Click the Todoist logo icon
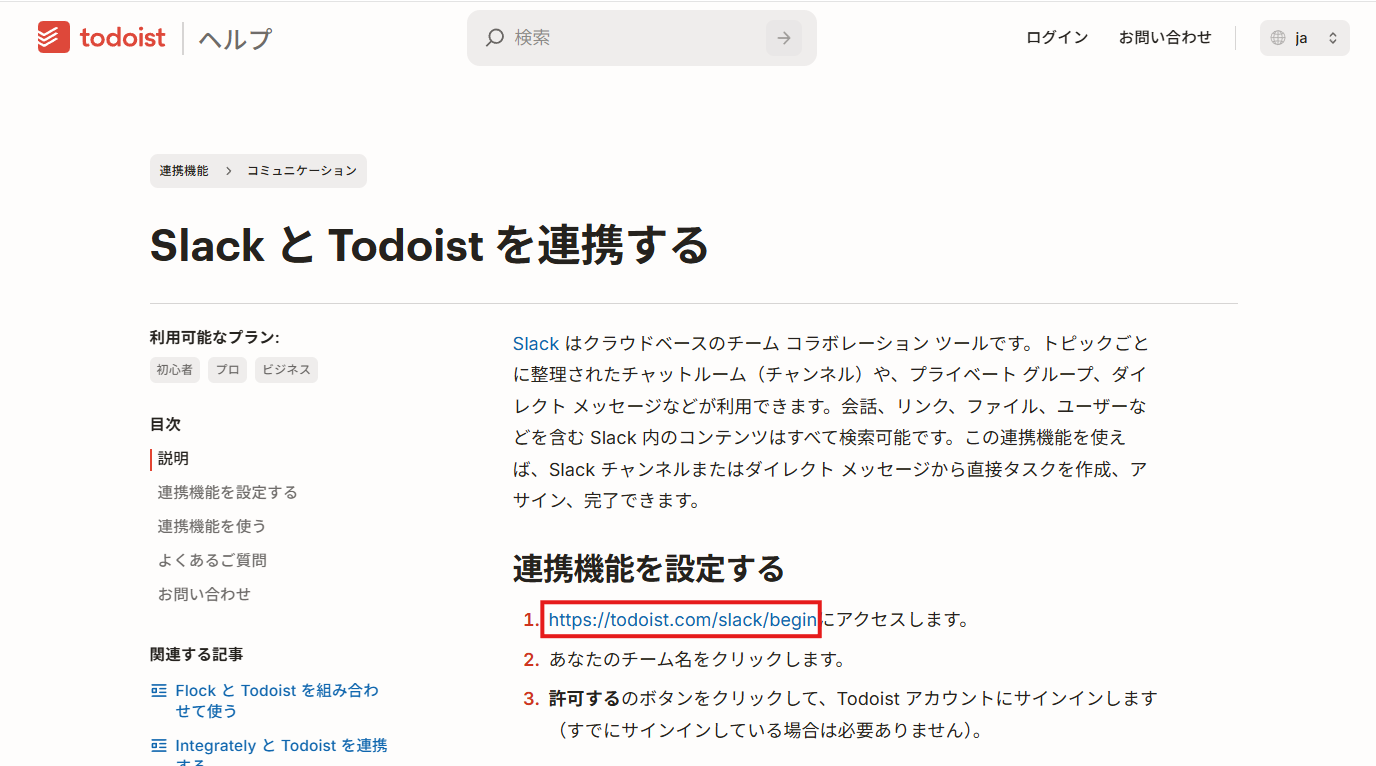1376x766 pixels. [54, 38]
